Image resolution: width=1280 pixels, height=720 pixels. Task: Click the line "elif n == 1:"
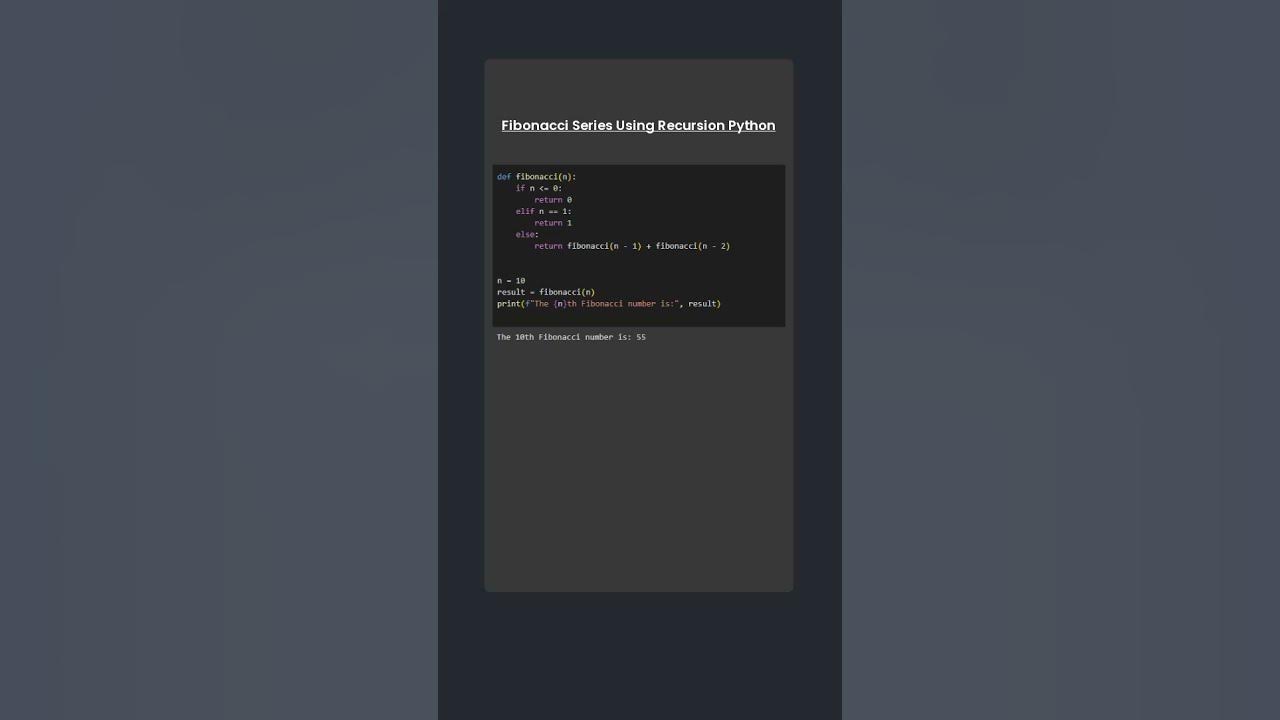coord(544,211)
